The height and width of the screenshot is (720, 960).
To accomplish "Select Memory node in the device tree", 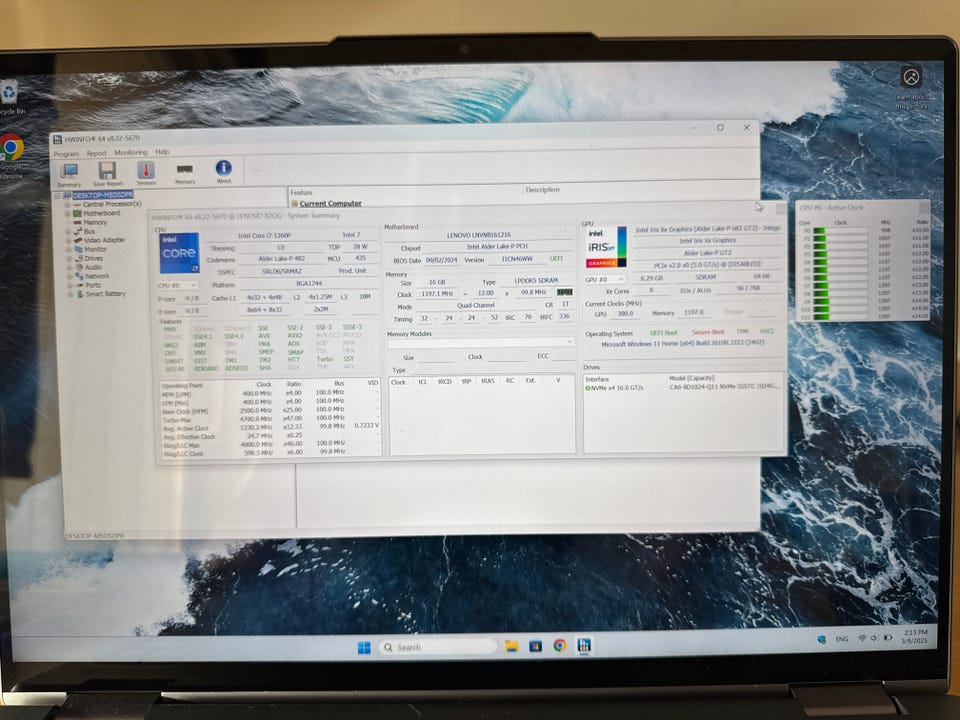I will click(95, 222).
